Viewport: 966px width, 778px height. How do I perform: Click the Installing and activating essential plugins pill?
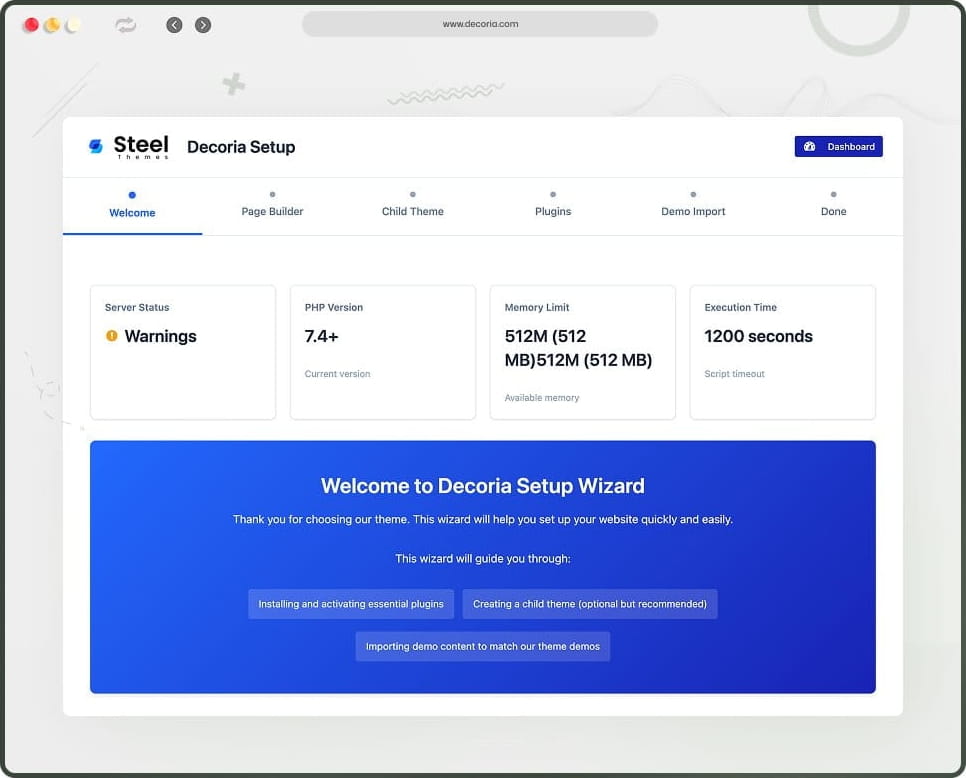point(350,604)
